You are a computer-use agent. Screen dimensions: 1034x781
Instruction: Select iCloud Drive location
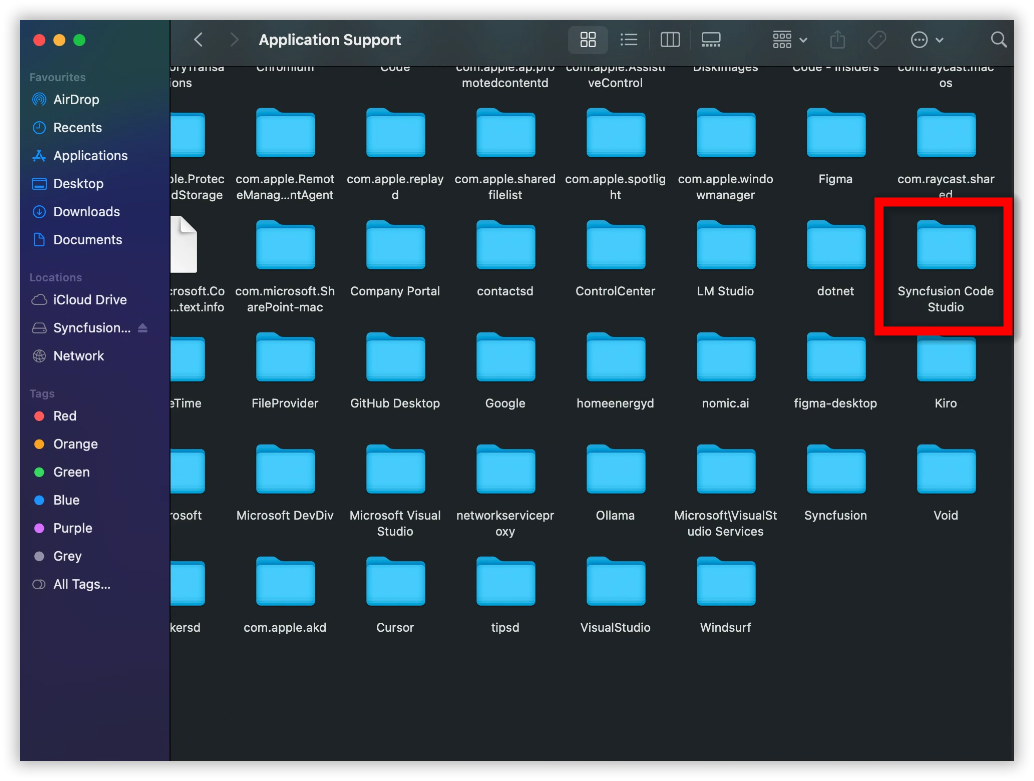tap(90, 300)
